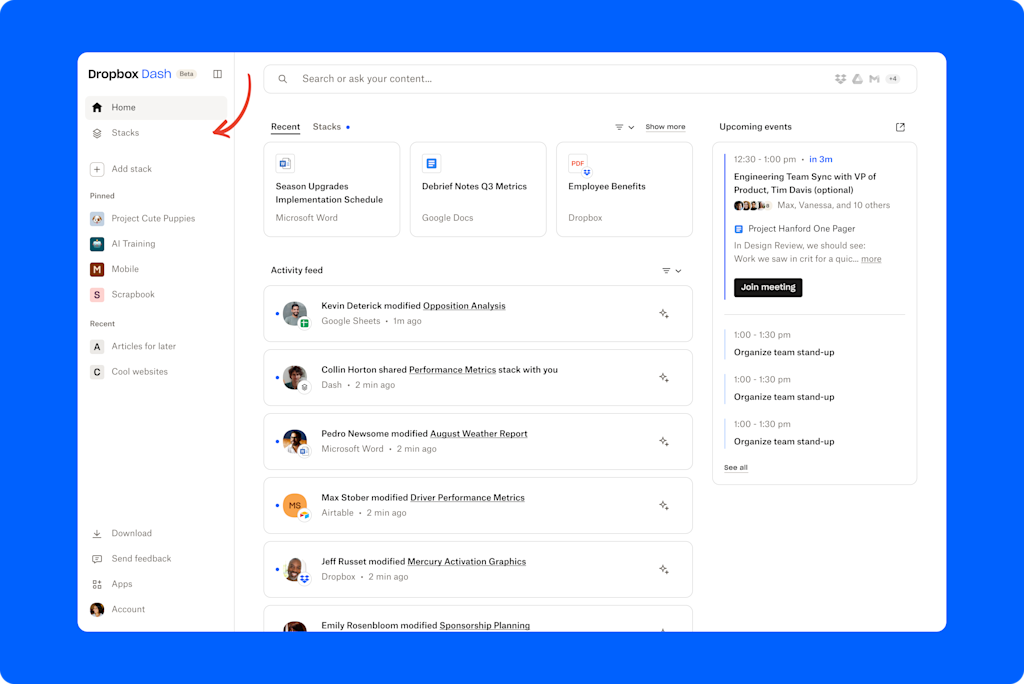
Task: Select the Google Drive icon in search bar
Action: (x=857, y=78)
